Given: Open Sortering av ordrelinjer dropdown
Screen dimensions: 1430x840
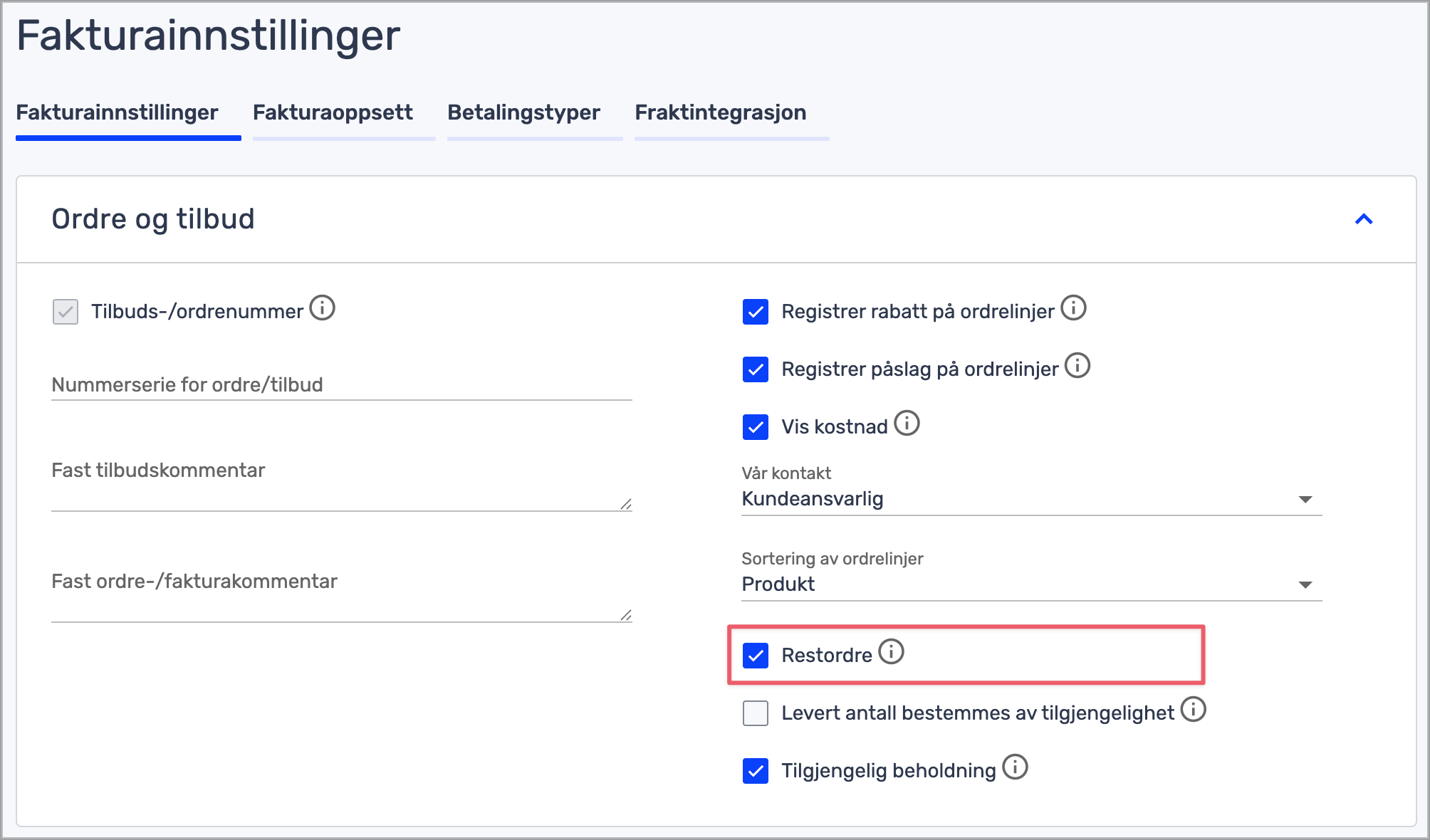Looking at the screenshot, I should [x=1031, y=584].
